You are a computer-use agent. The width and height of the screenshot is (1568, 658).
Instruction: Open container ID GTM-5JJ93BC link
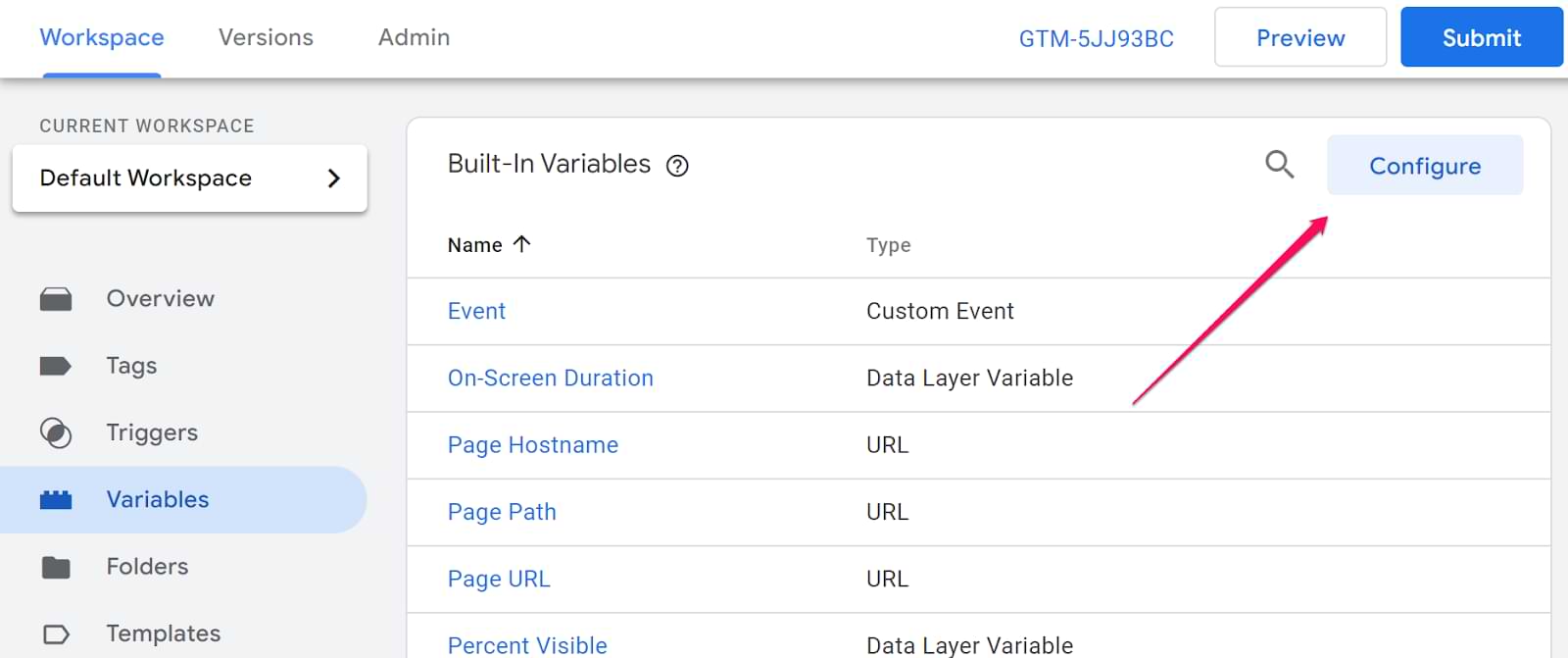click(1096, 39)
